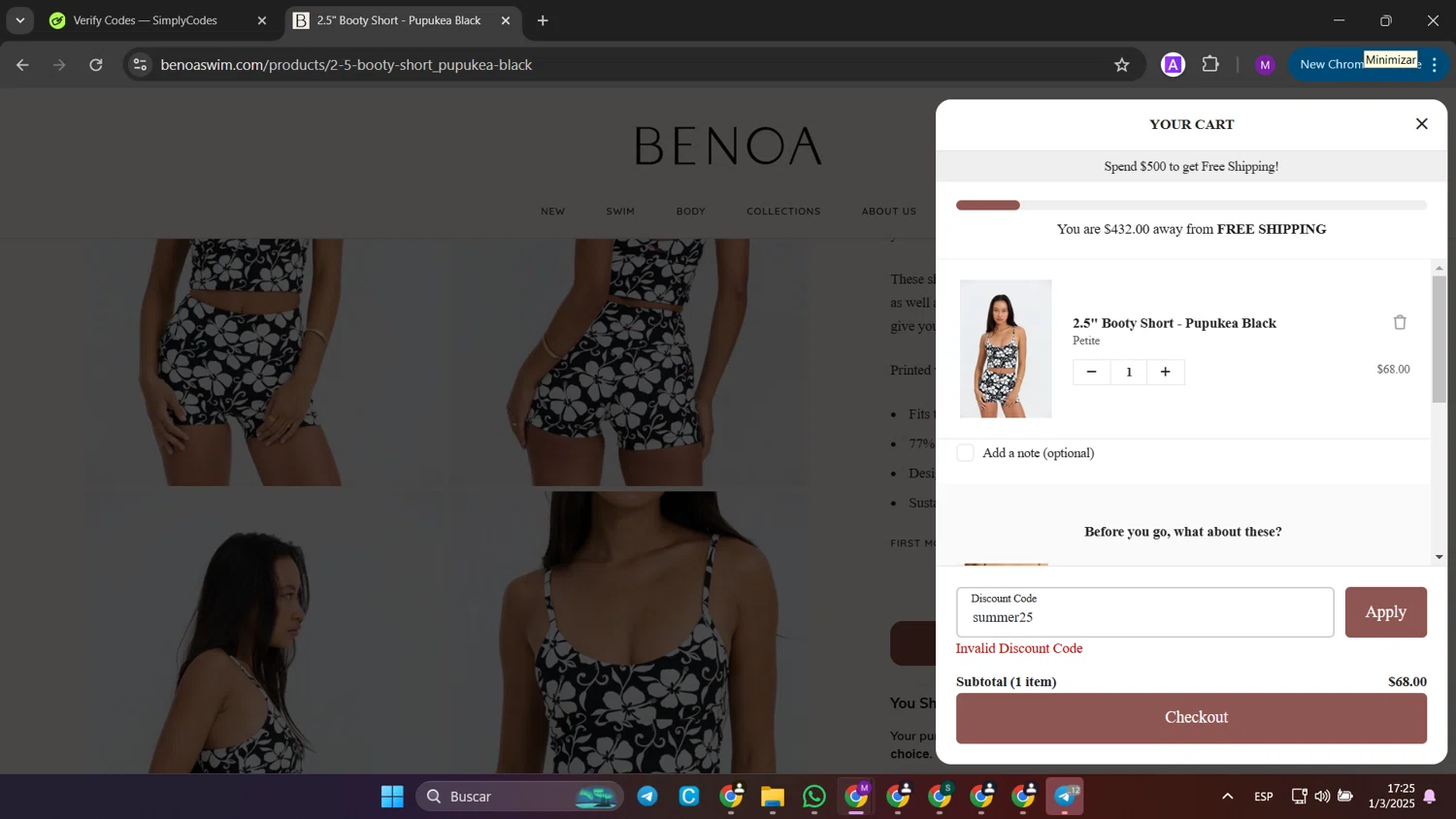
Task: Open clock and date 17:25
Action: (1391, 796)
